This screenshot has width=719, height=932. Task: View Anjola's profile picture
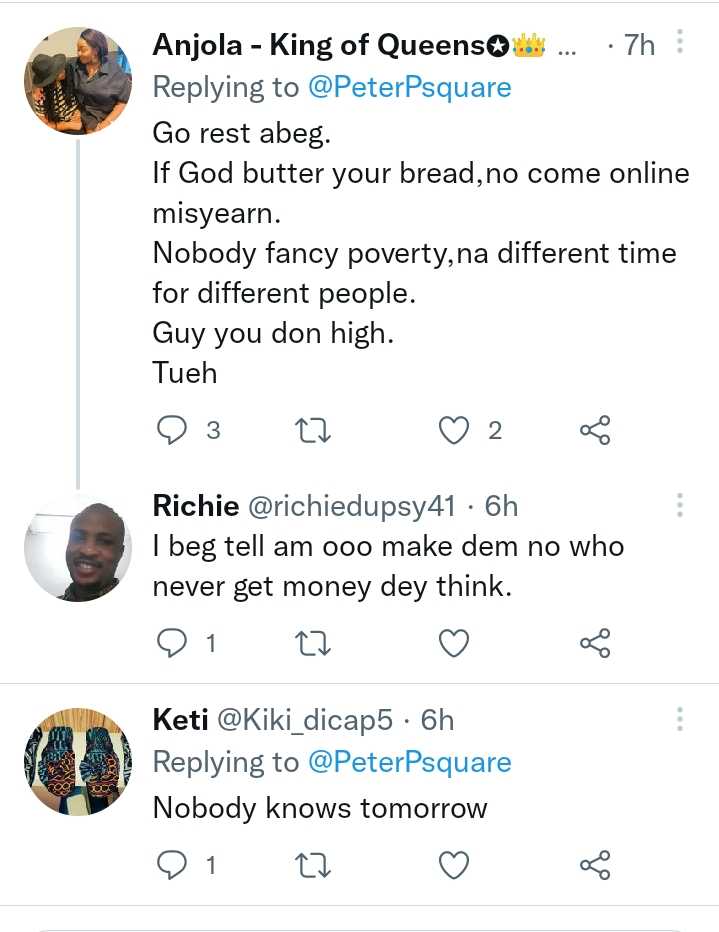tap(77, 81)
